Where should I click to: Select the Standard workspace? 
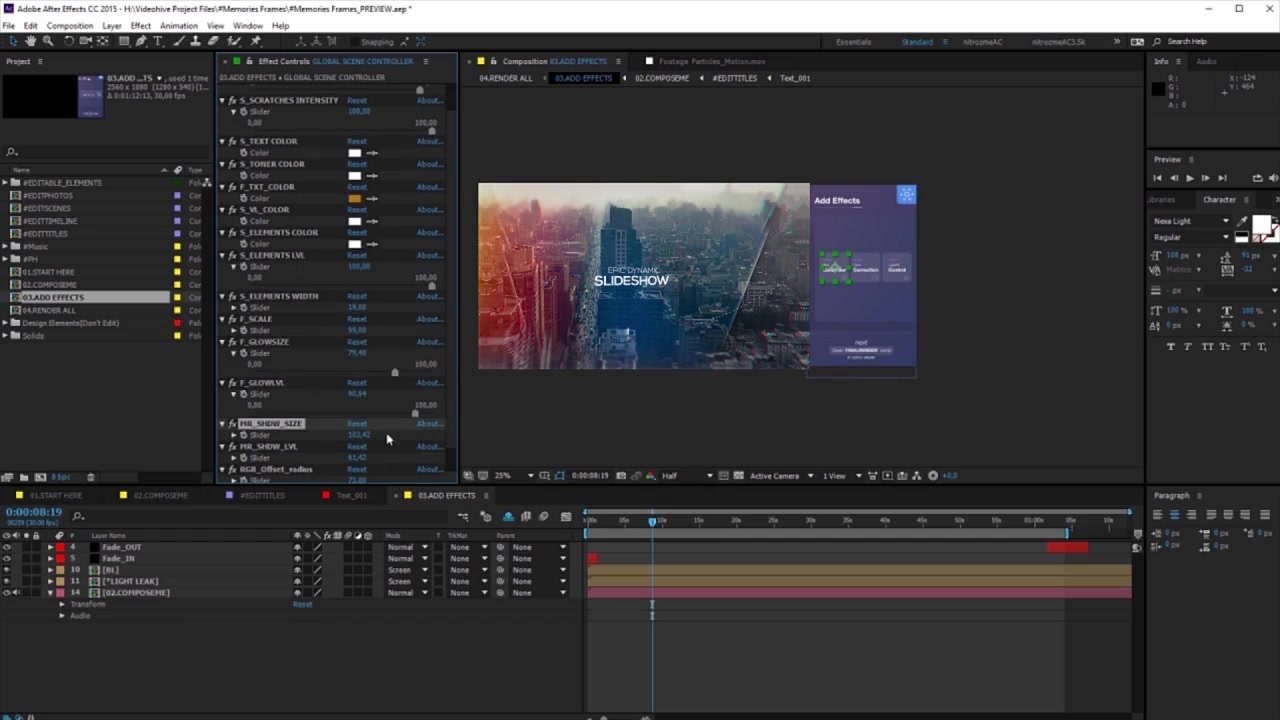[917, 42]
